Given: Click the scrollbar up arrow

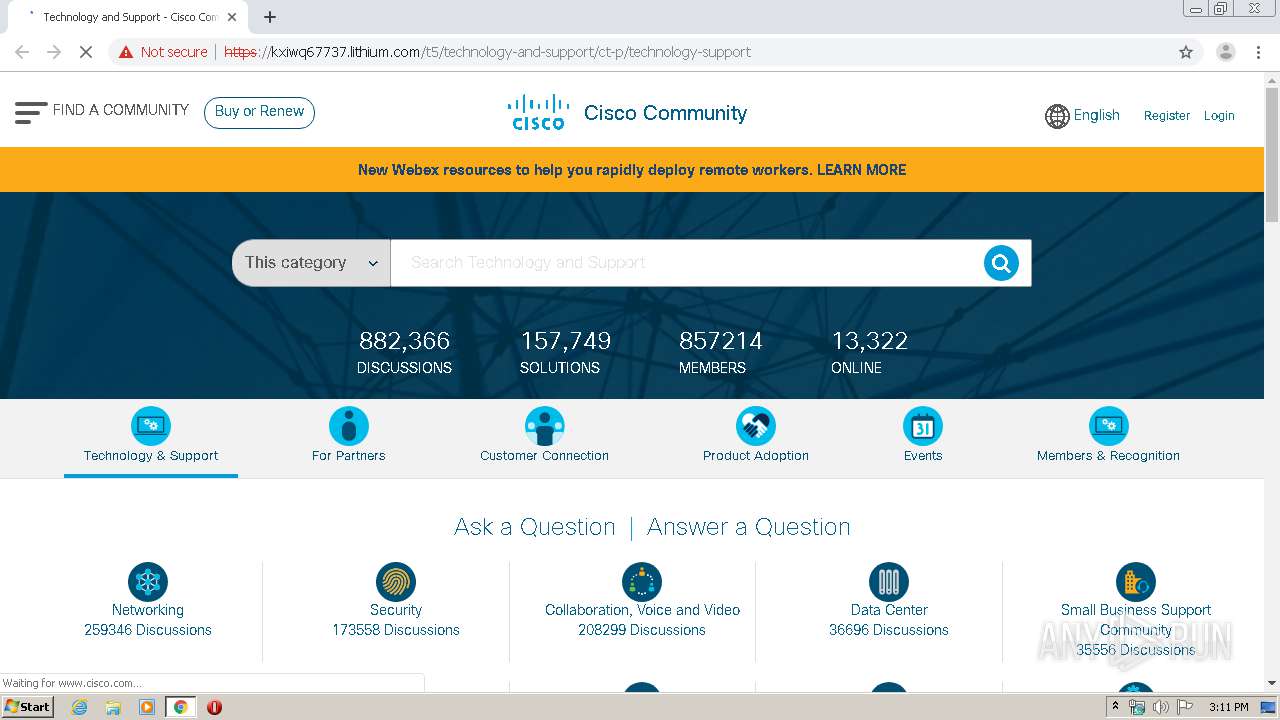Looking at the screenshot, I should coord(1272,80).
